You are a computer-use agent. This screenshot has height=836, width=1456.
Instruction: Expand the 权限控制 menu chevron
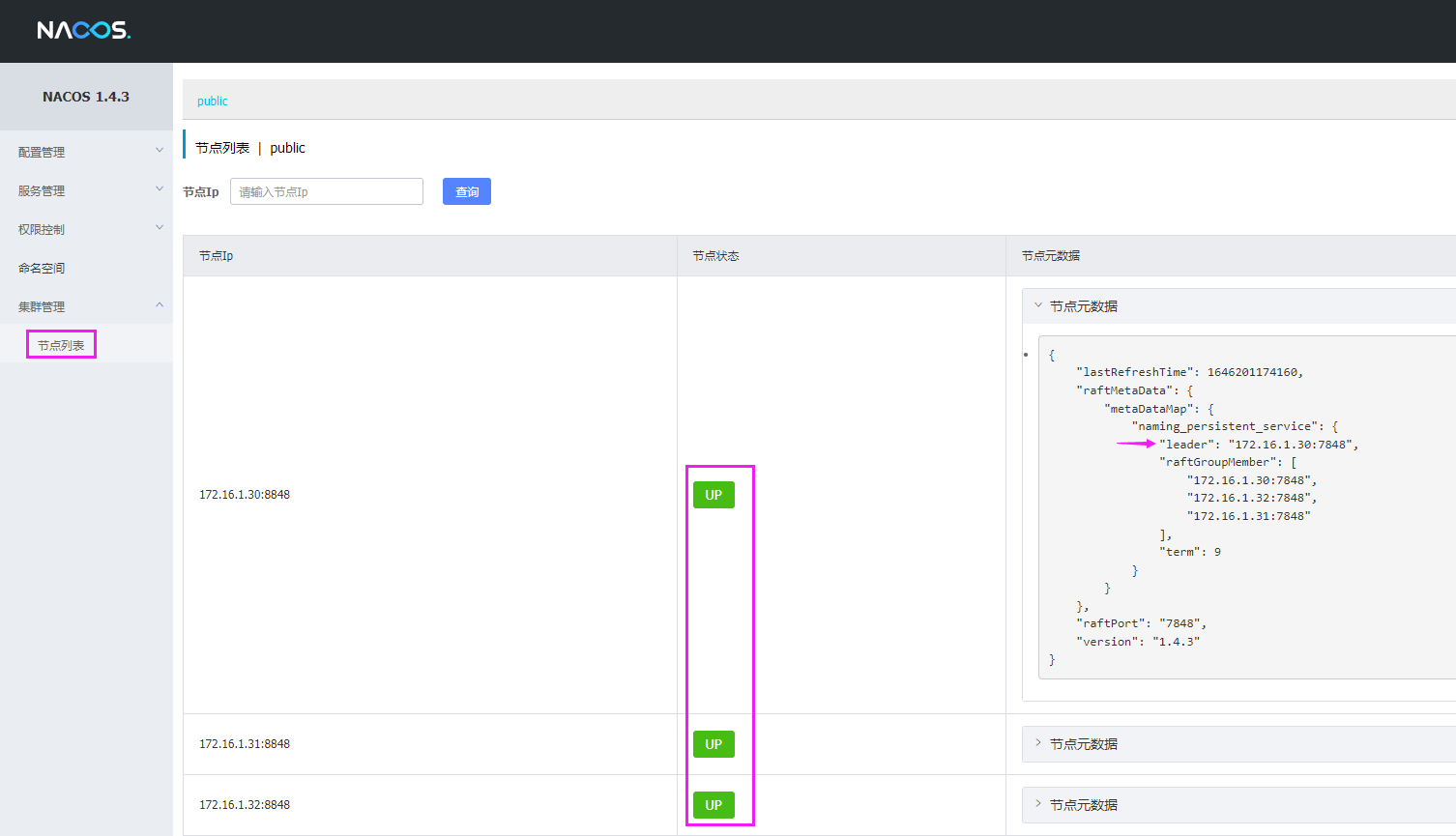coord(160,227)
